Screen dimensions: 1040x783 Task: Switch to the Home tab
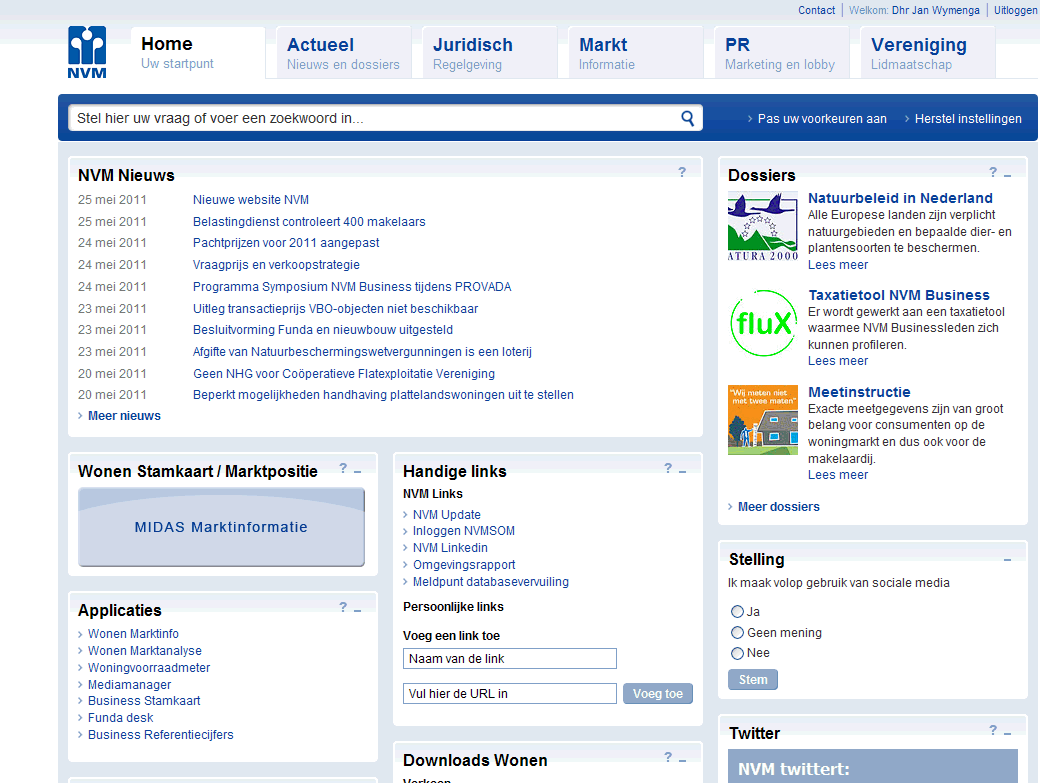pyautogui.click(x=198, y=52)
